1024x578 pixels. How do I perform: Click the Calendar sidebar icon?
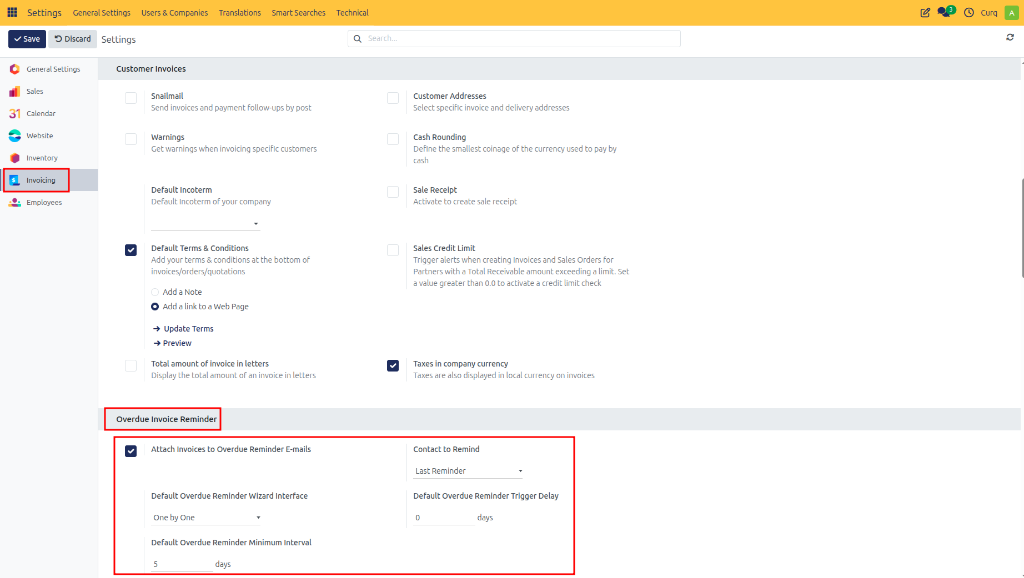pos(14,114)
